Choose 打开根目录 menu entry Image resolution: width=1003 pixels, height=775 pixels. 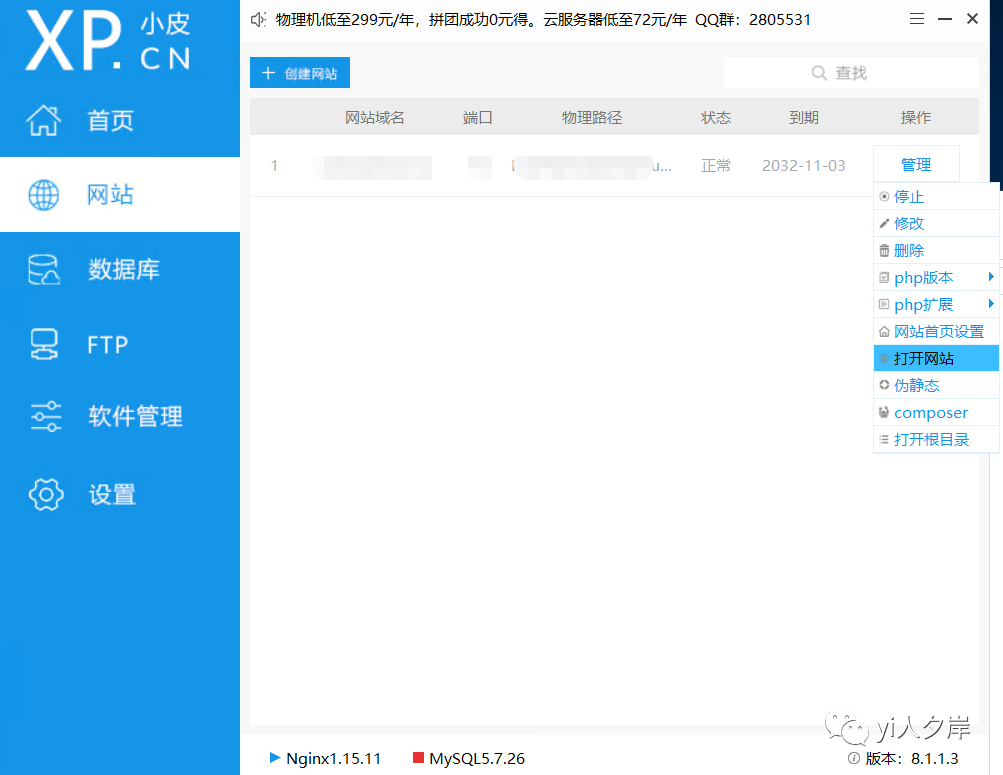(936, 439)
